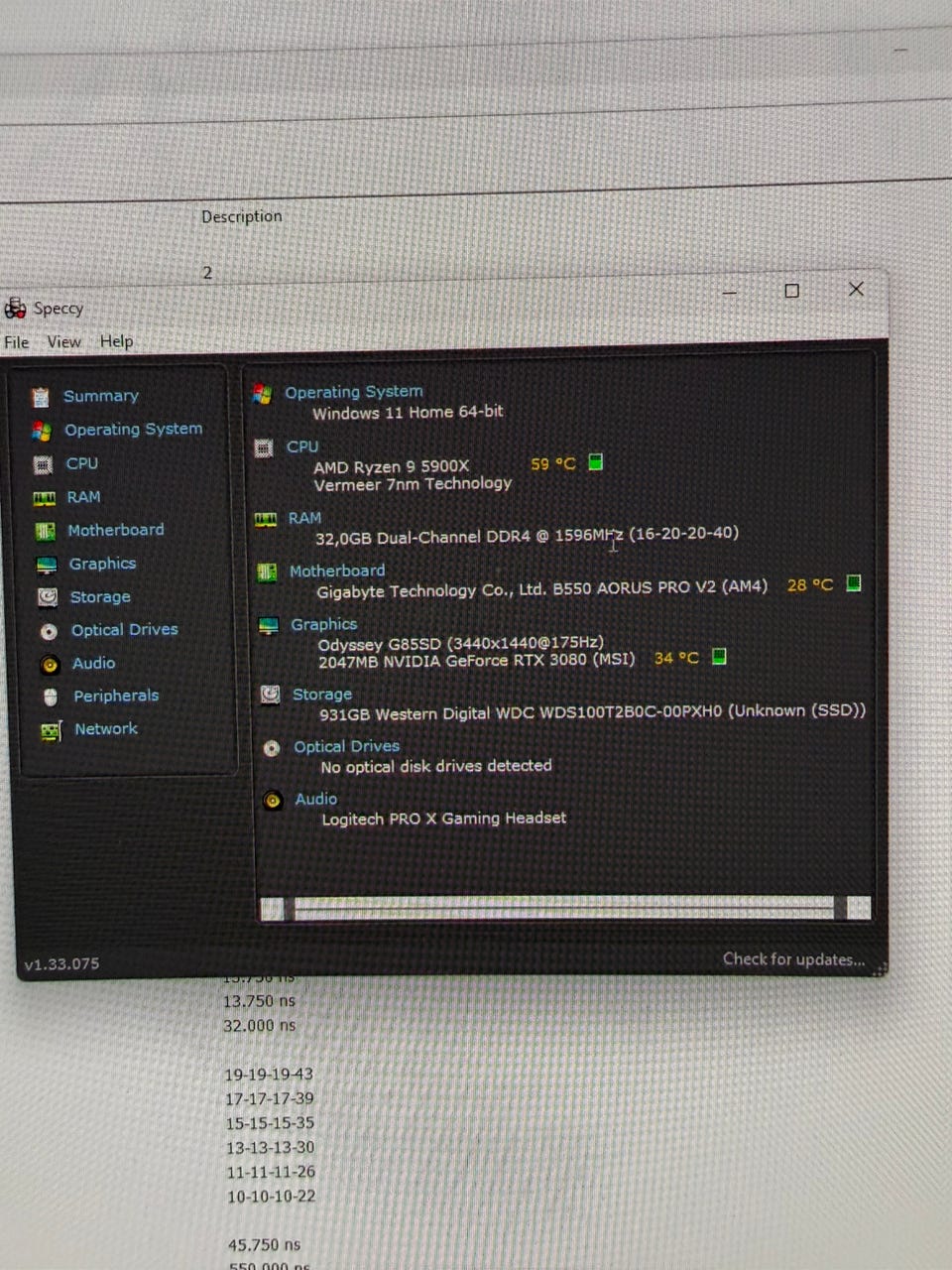Image resolution: width=952 pixels, height=1270 pixels.
Task: View the Audio section in the sidebar
Action: [94, 663]
